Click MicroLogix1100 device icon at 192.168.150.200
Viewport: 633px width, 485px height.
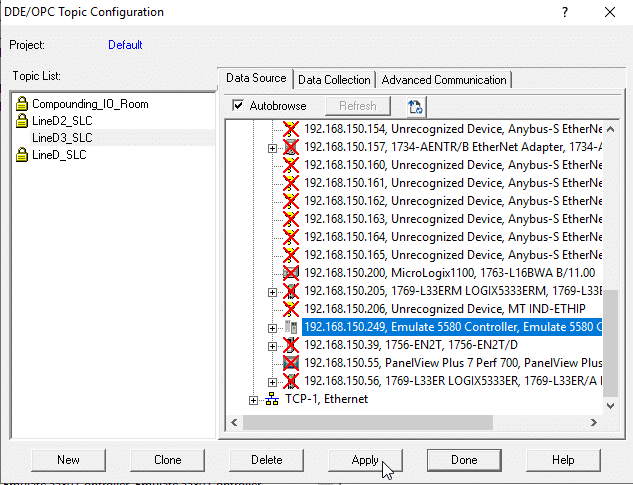pos(291,273)
